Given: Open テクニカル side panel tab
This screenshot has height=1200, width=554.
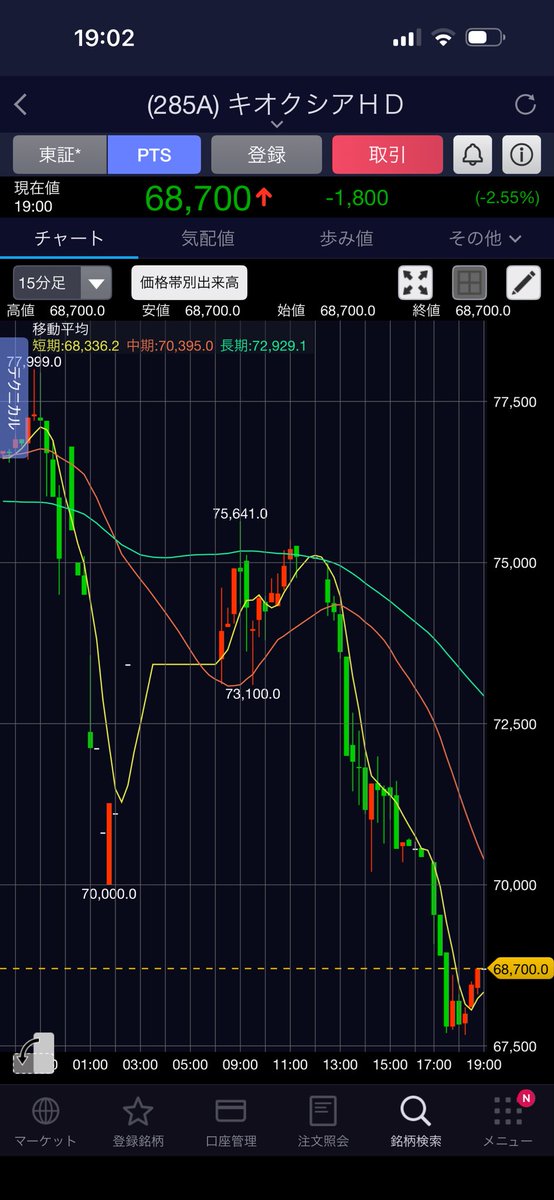Looking at the screenshot, I should 12,397.
